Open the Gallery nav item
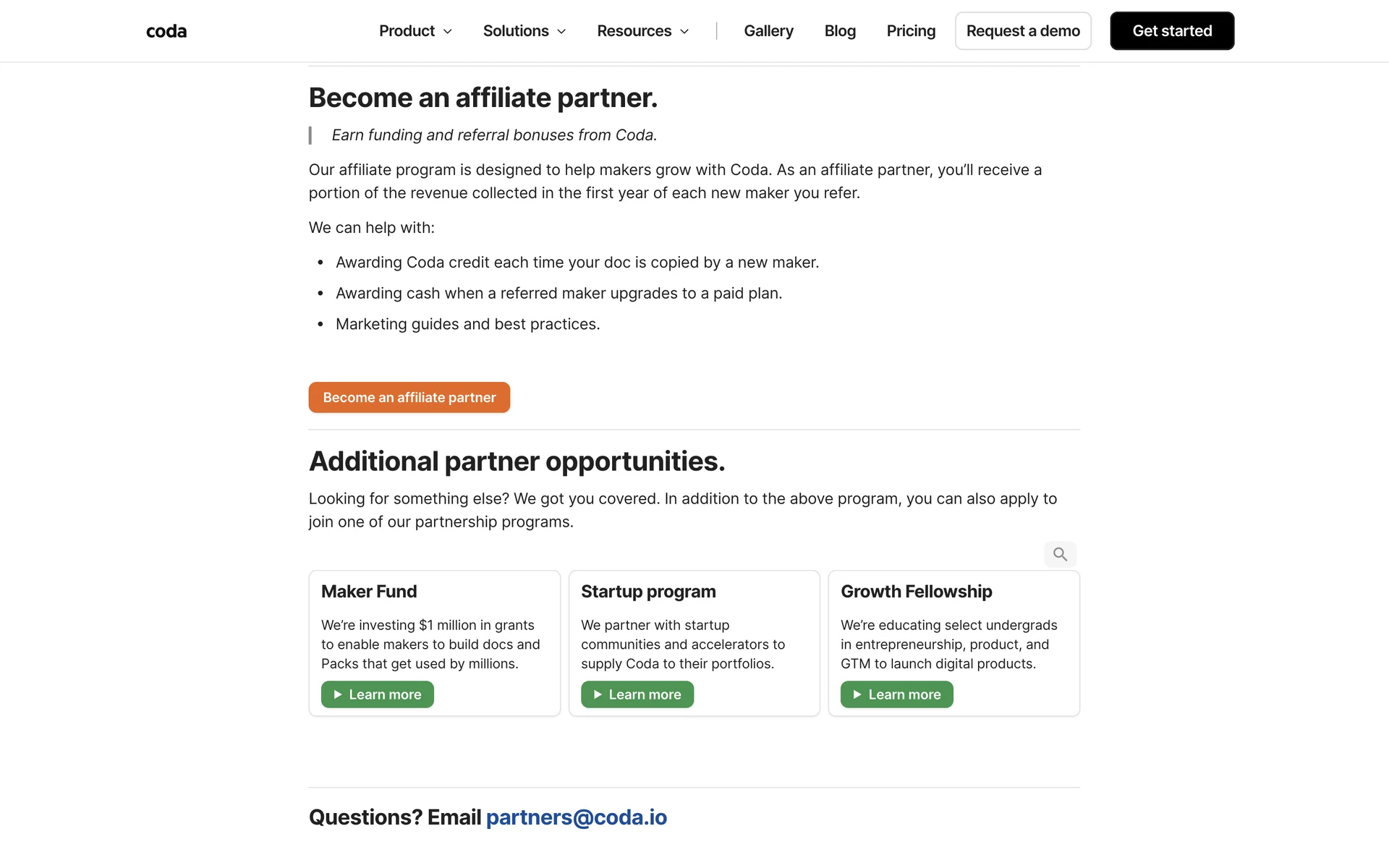The height and width of the screenshot is (868, 1389). coord(768,31)
